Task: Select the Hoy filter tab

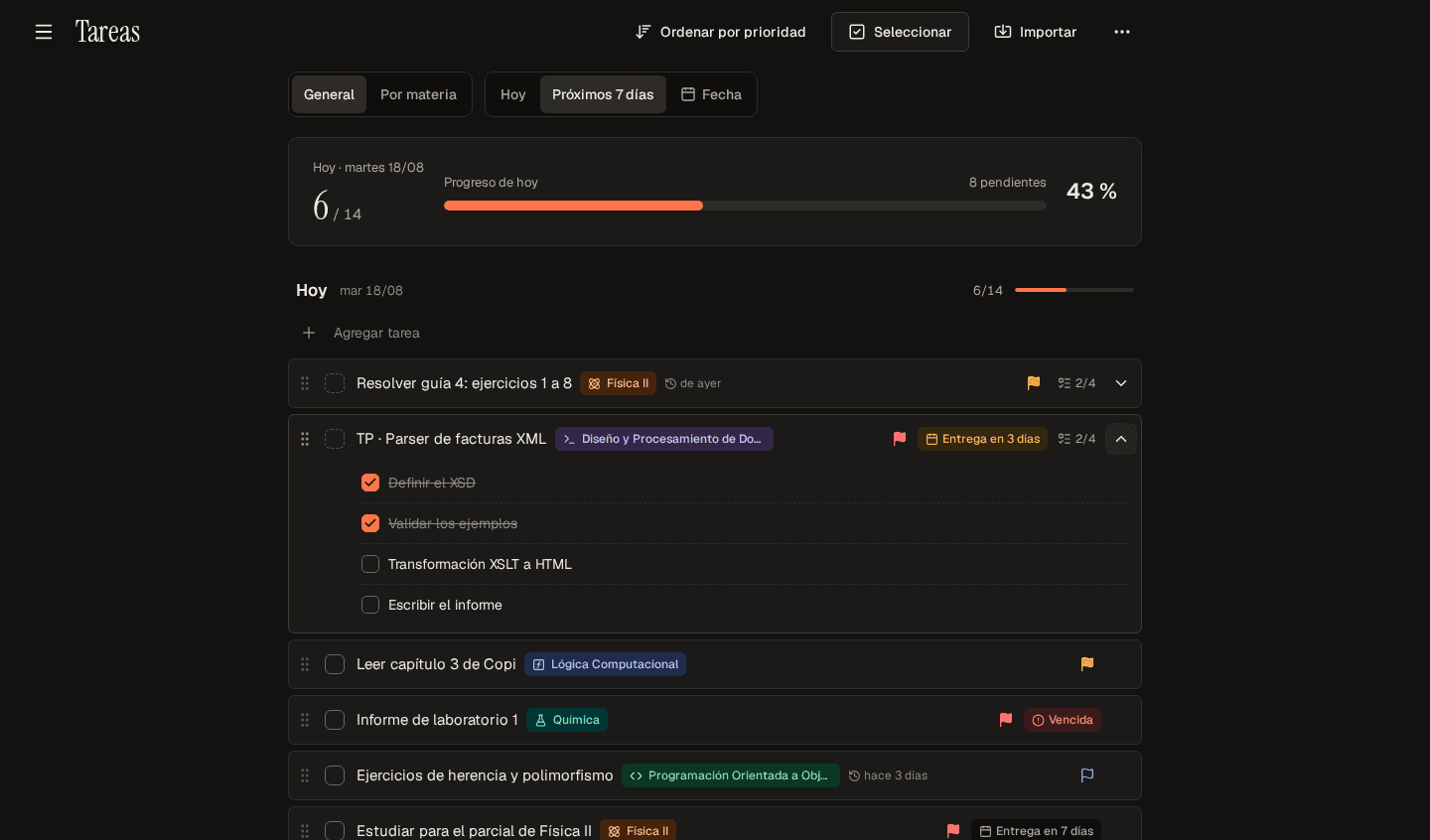Action: pos(513,94)
